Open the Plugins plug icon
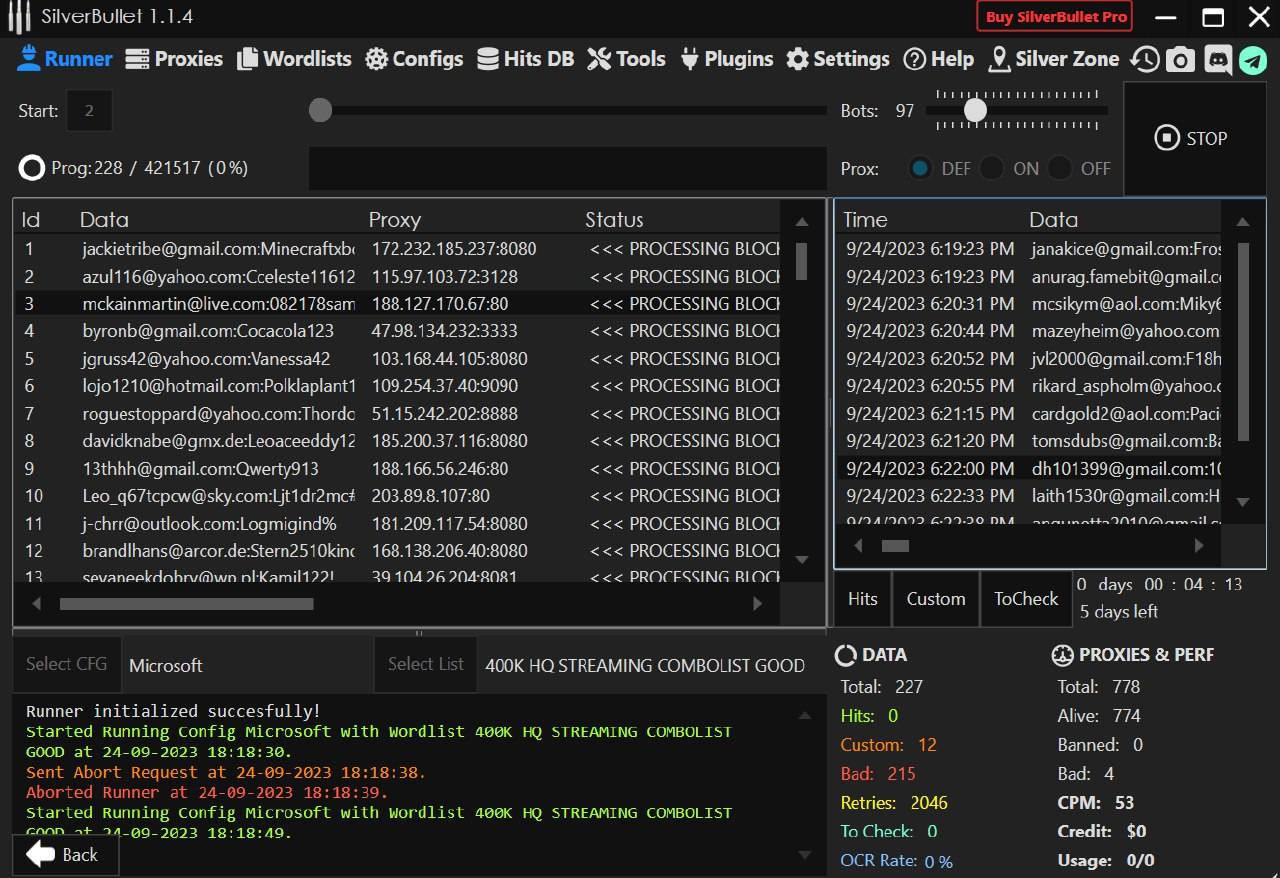 (689, 60)
